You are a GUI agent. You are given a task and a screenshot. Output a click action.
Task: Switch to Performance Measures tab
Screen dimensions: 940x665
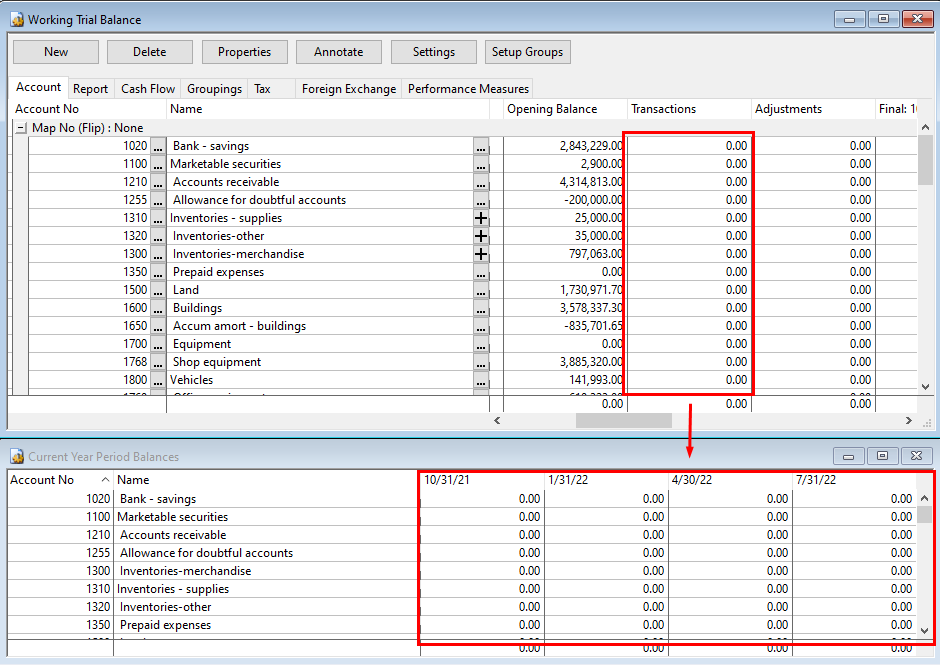coord(468,89)
